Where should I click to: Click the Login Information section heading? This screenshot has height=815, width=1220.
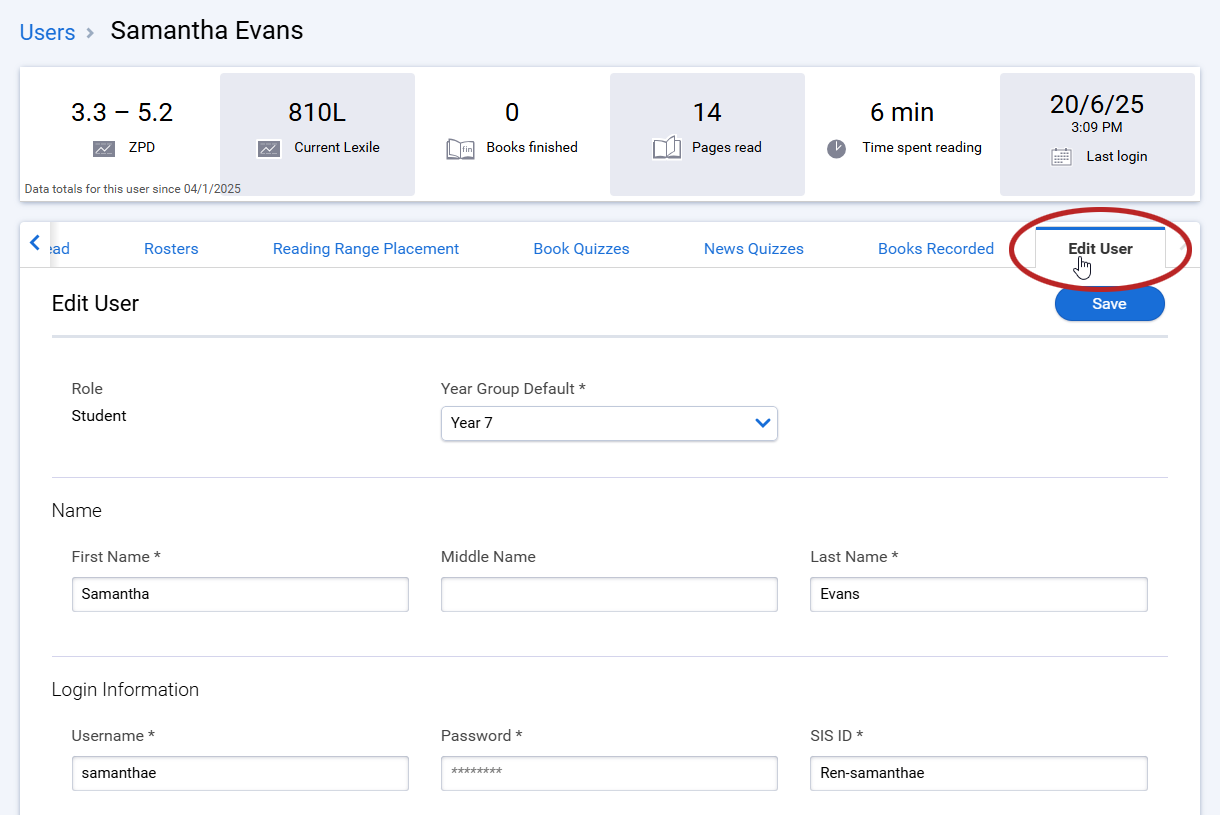125,690
